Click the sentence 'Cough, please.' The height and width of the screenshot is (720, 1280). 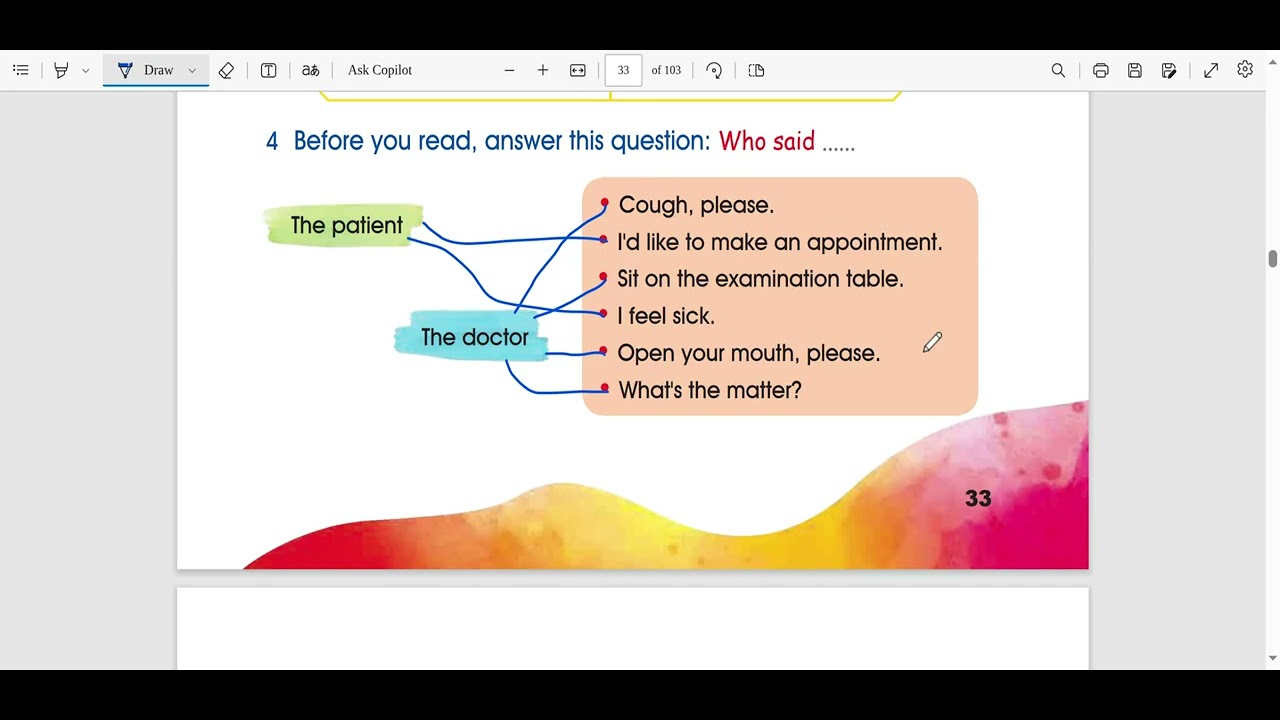coord(696,205)
